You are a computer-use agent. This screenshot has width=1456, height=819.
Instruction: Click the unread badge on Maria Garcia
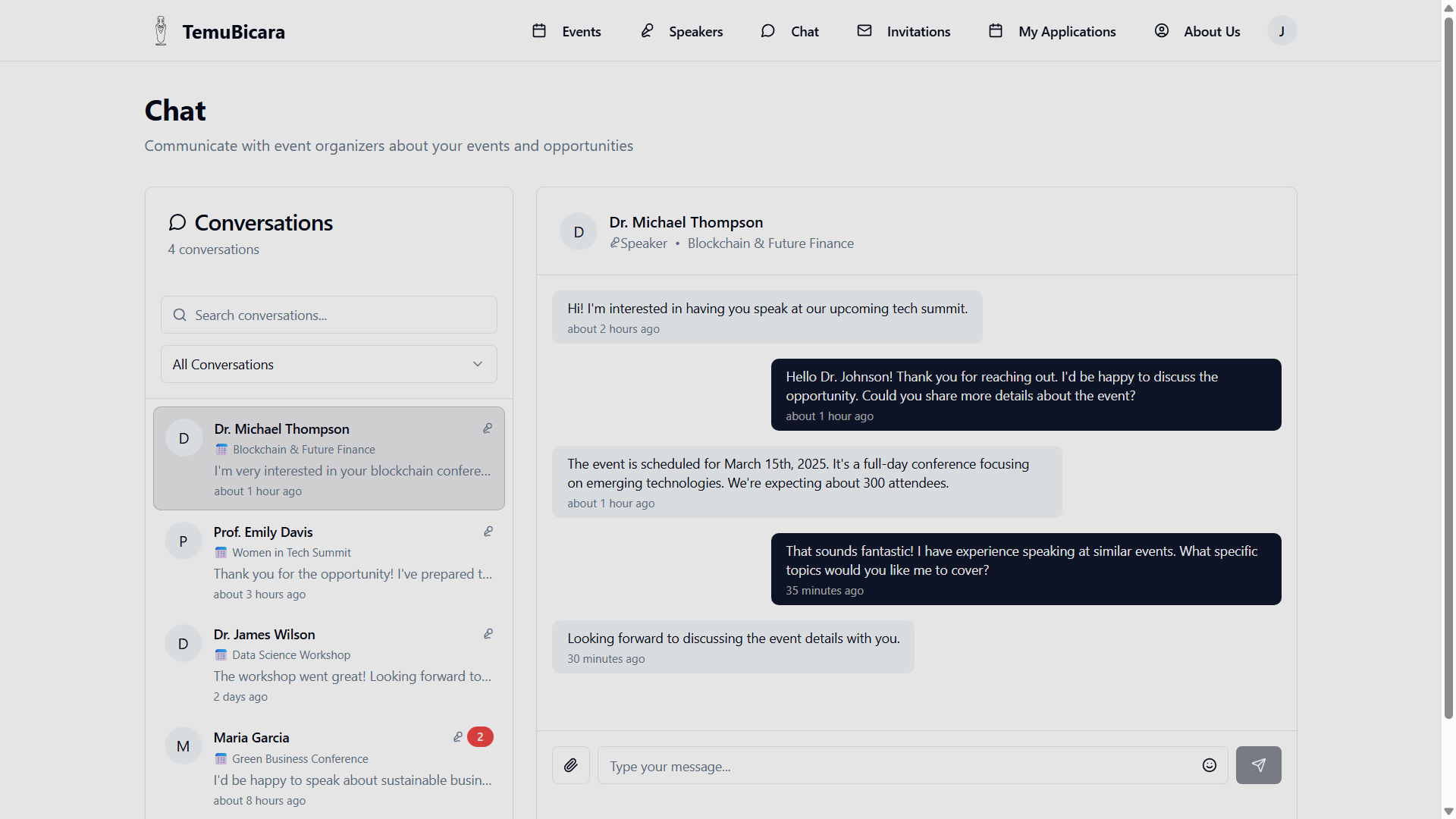pyautogui.click(x=480, y=737)
